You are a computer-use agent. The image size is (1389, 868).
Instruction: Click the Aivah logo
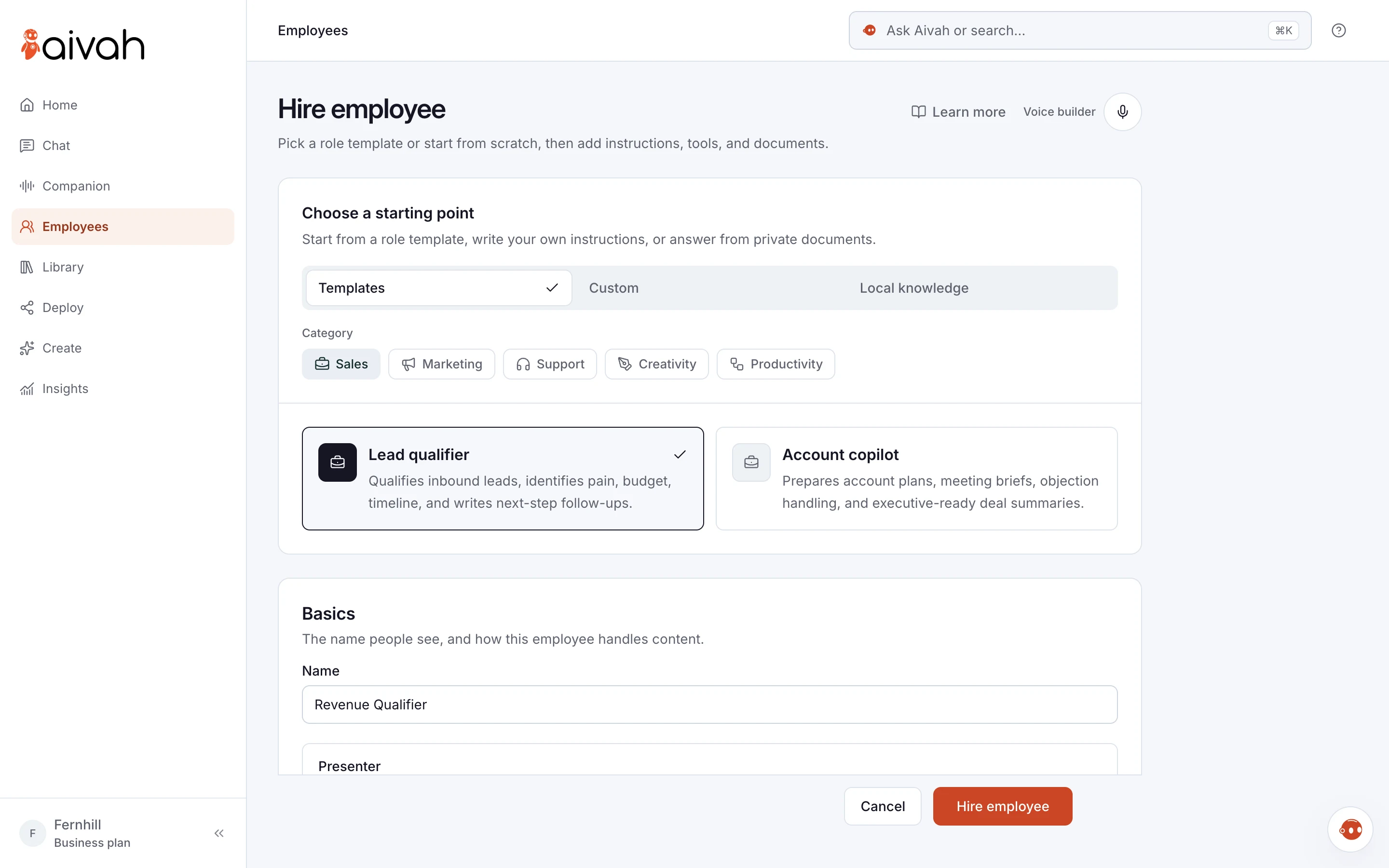82,45
